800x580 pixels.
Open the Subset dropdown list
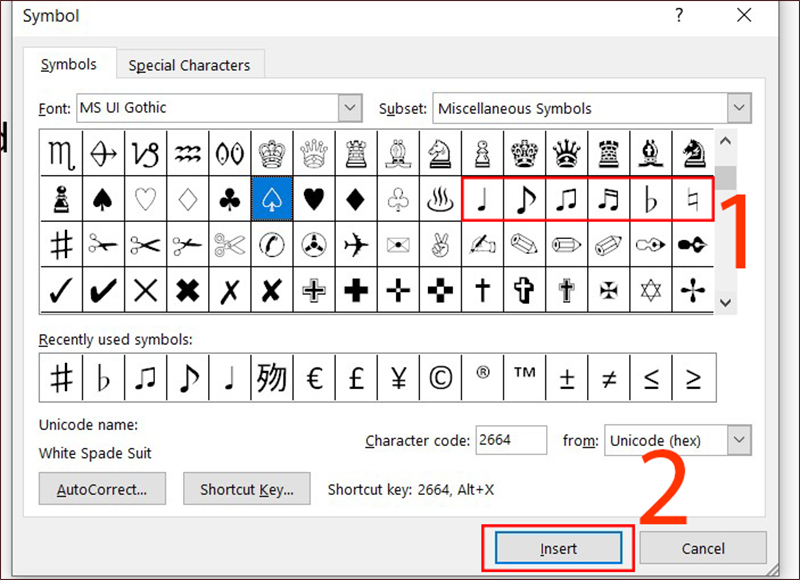pos(739,108)
